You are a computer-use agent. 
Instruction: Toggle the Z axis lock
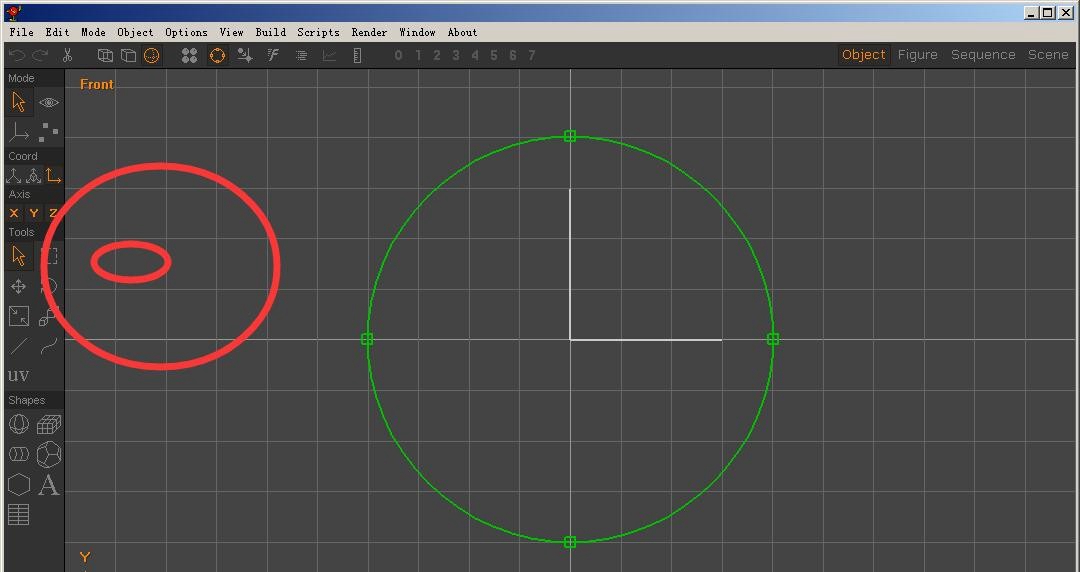53,213
